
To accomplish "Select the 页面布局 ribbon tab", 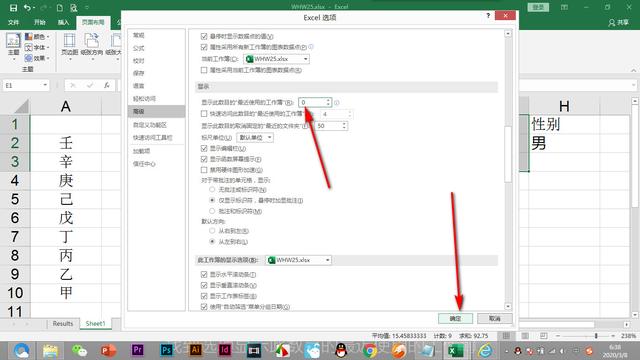I will click(93, 22).
